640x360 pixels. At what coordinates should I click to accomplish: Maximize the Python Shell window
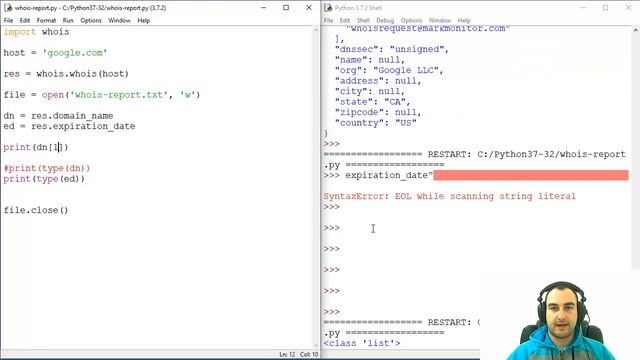pos(605,8)
